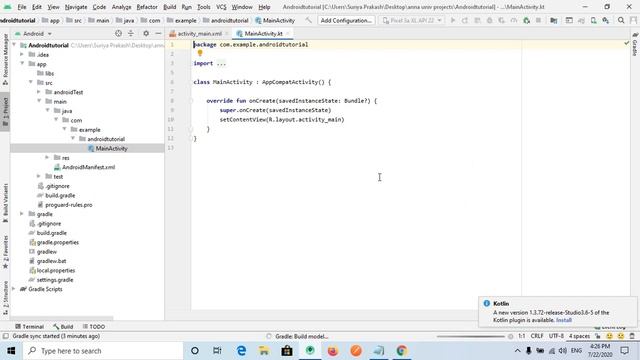Click the Windows search box
640x360 pixels.
point(103,351)
